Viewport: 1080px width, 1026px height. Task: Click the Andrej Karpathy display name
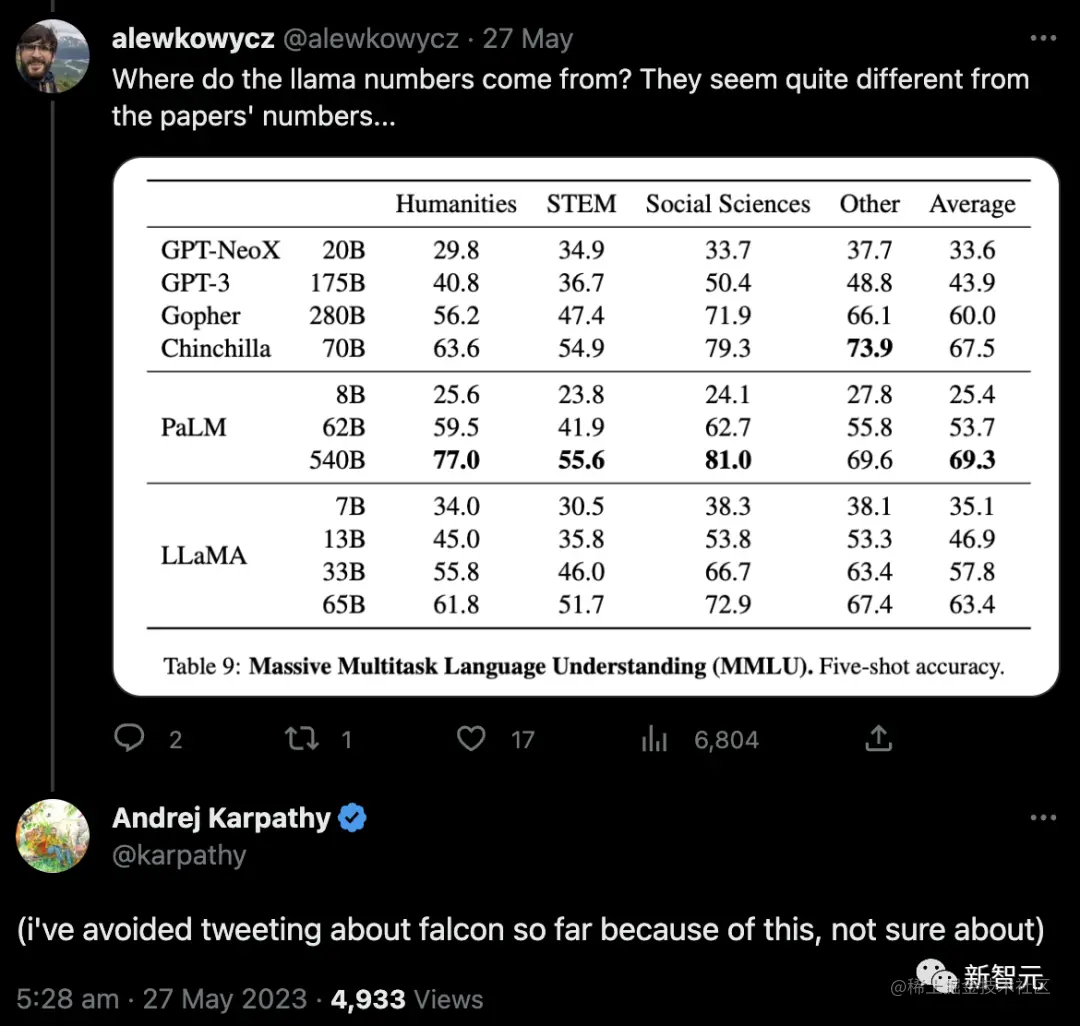point(221,818)
